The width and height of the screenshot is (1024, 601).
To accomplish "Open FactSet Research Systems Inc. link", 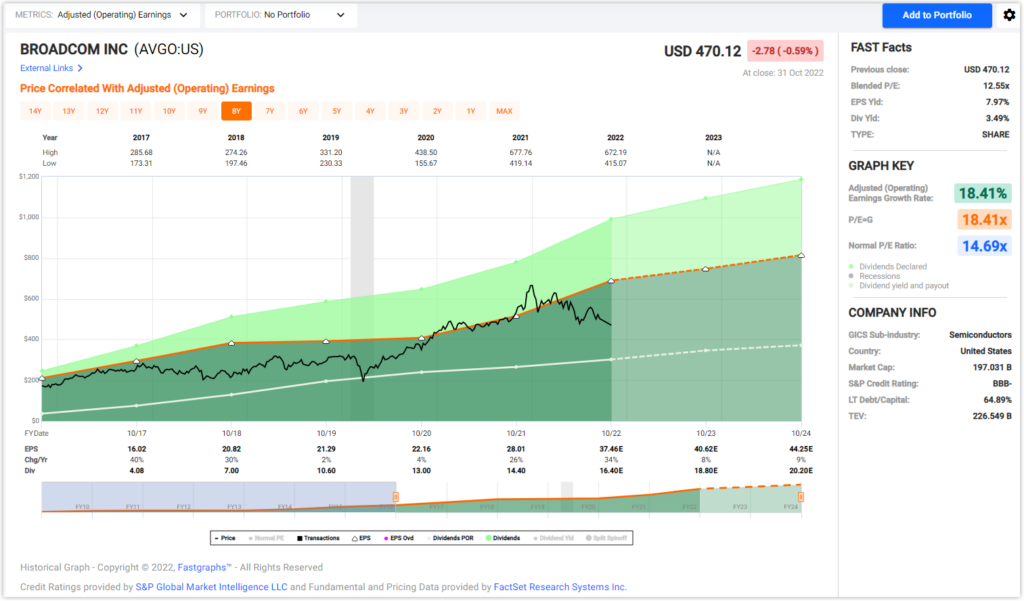I will (x=560, y=587).
